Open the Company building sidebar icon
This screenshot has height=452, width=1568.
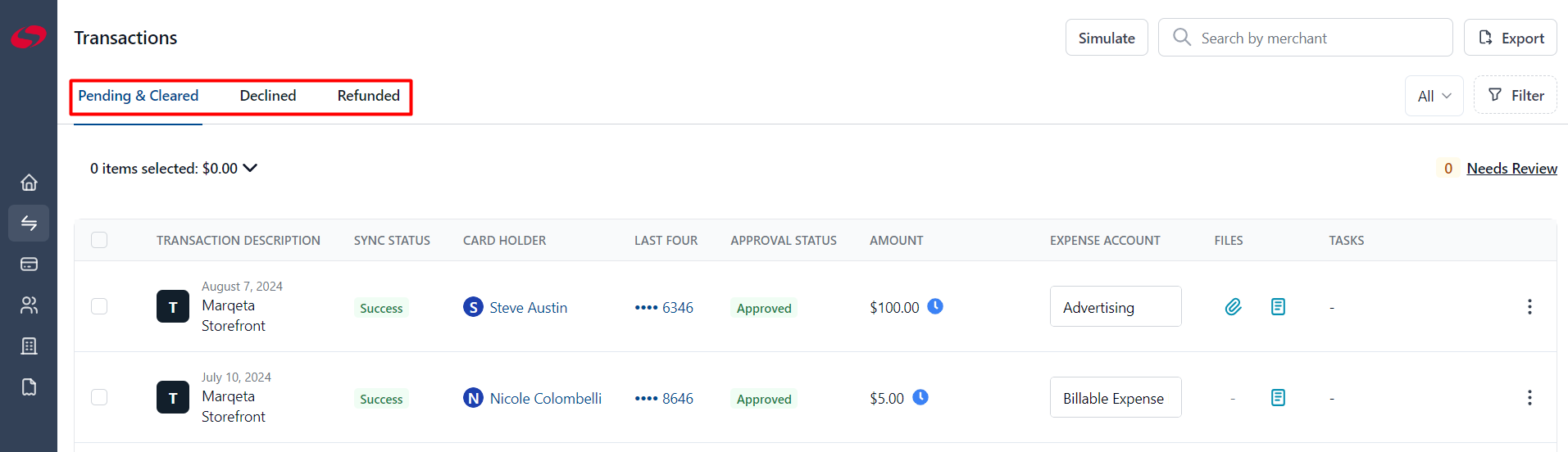[x=29, y=346]
